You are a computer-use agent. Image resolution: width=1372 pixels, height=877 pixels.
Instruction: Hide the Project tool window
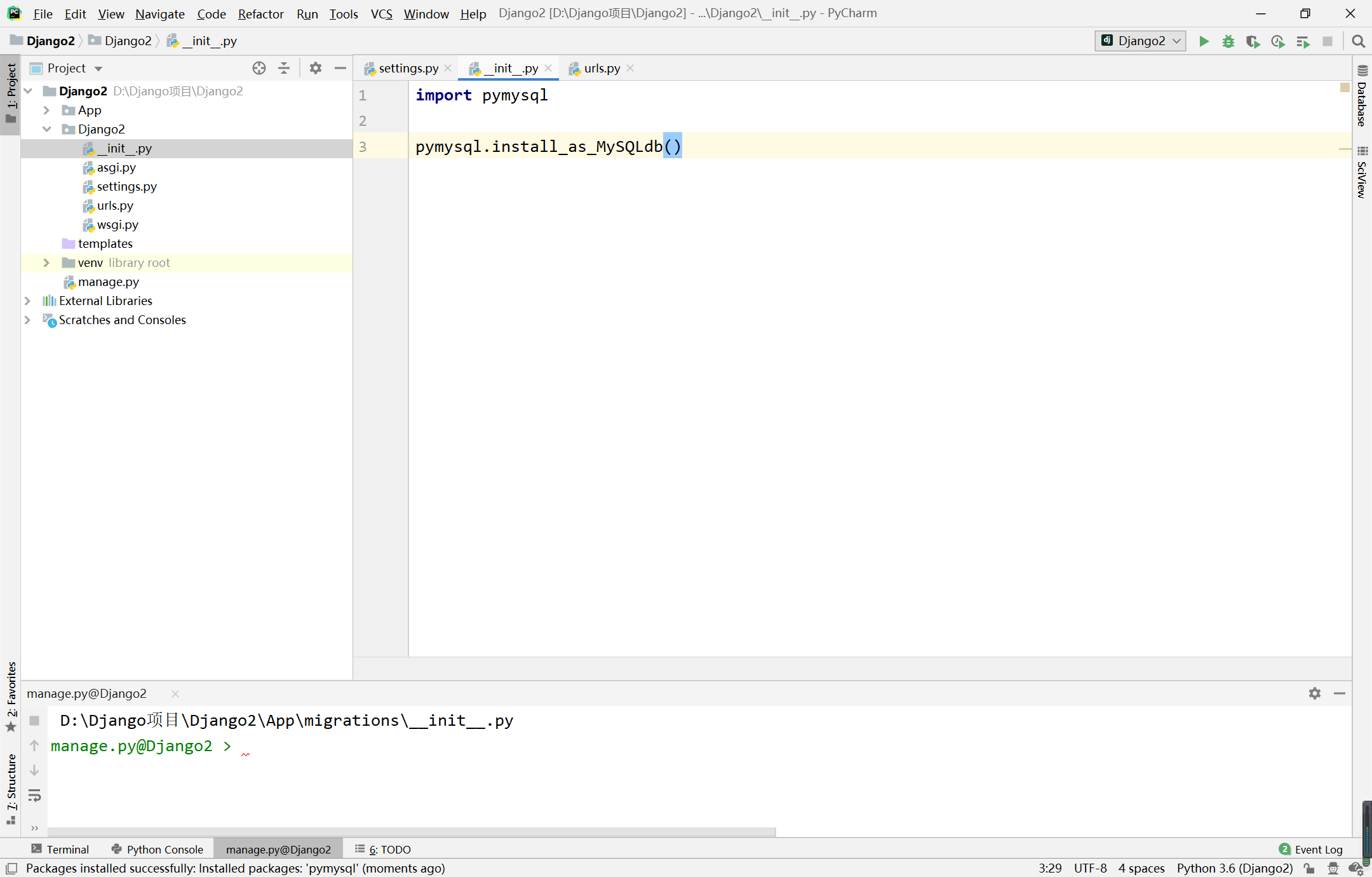[340, 68]
